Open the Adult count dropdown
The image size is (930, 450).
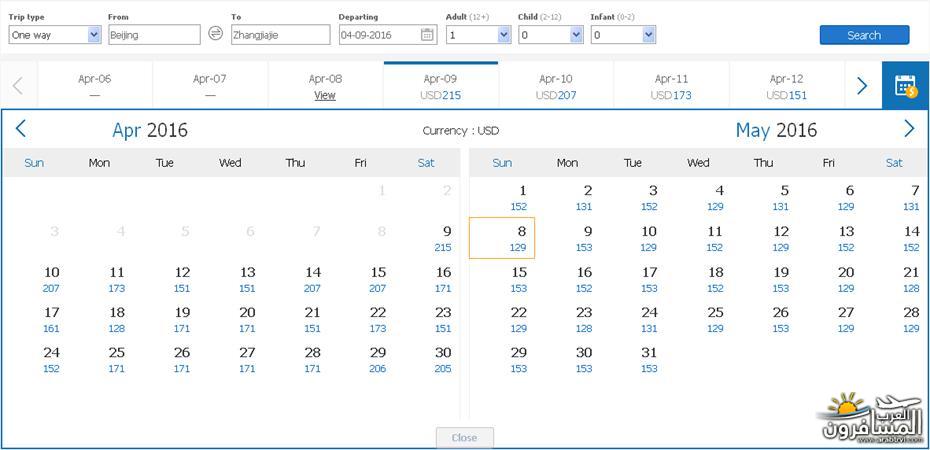coord(478,34)
